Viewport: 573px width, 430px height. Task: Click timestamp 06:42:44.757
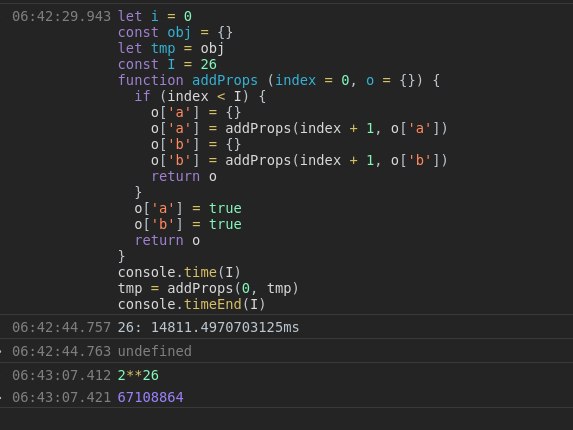pyautogui.click(x=61, y=327)
